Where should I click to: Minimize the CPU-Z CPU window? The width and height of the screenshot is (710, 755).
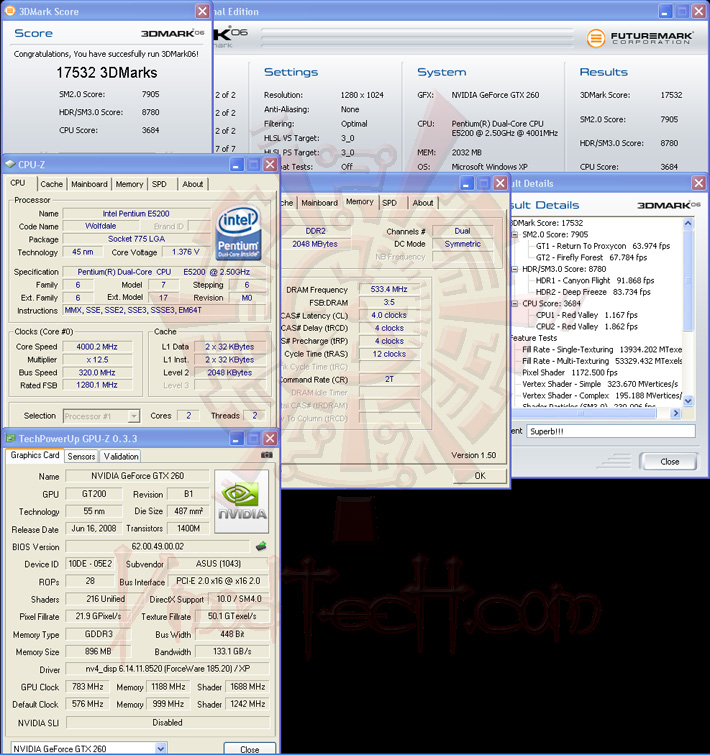pyautogui.click(x=236, y=165)
